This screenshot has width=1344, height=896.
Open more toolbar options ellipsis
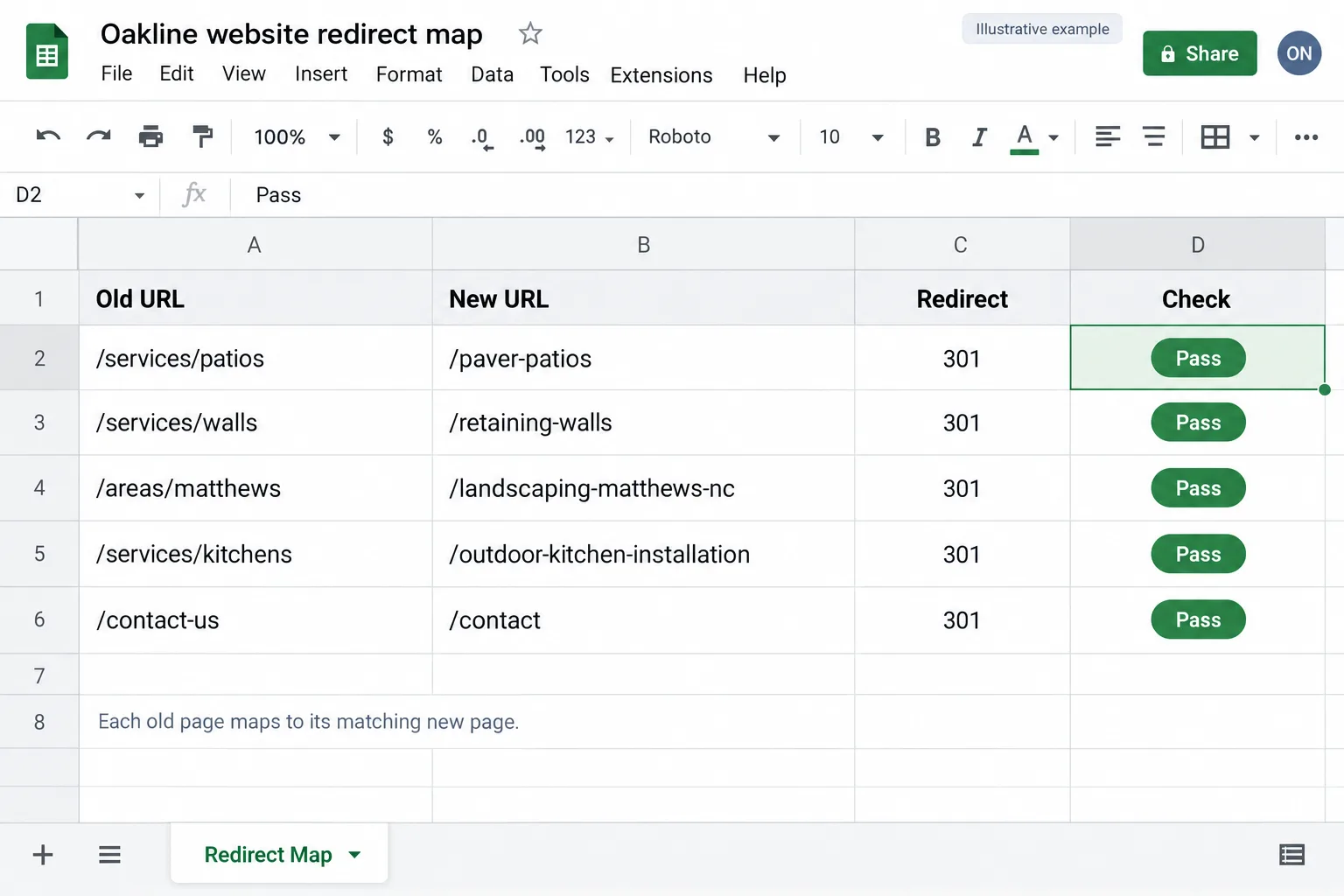click(1306, 136)
